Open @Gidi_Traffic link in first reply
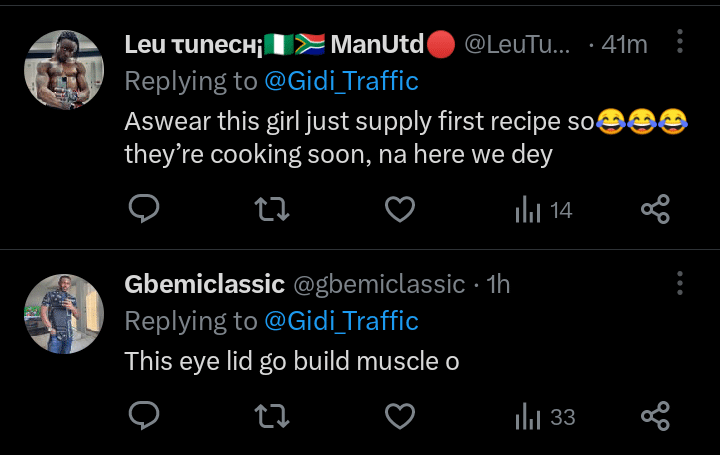 [x=341, y=81]
